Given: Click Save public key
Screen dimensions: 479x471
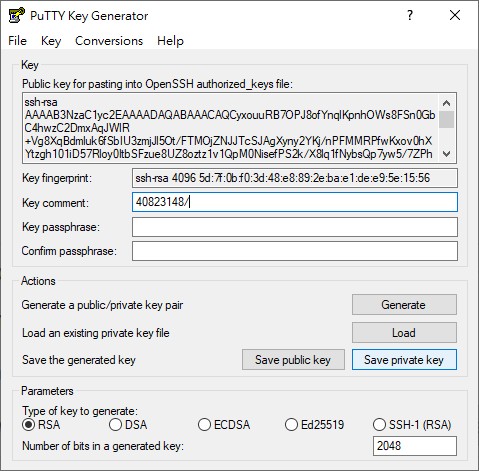Looking at the screenshot, I should [293, 360].
